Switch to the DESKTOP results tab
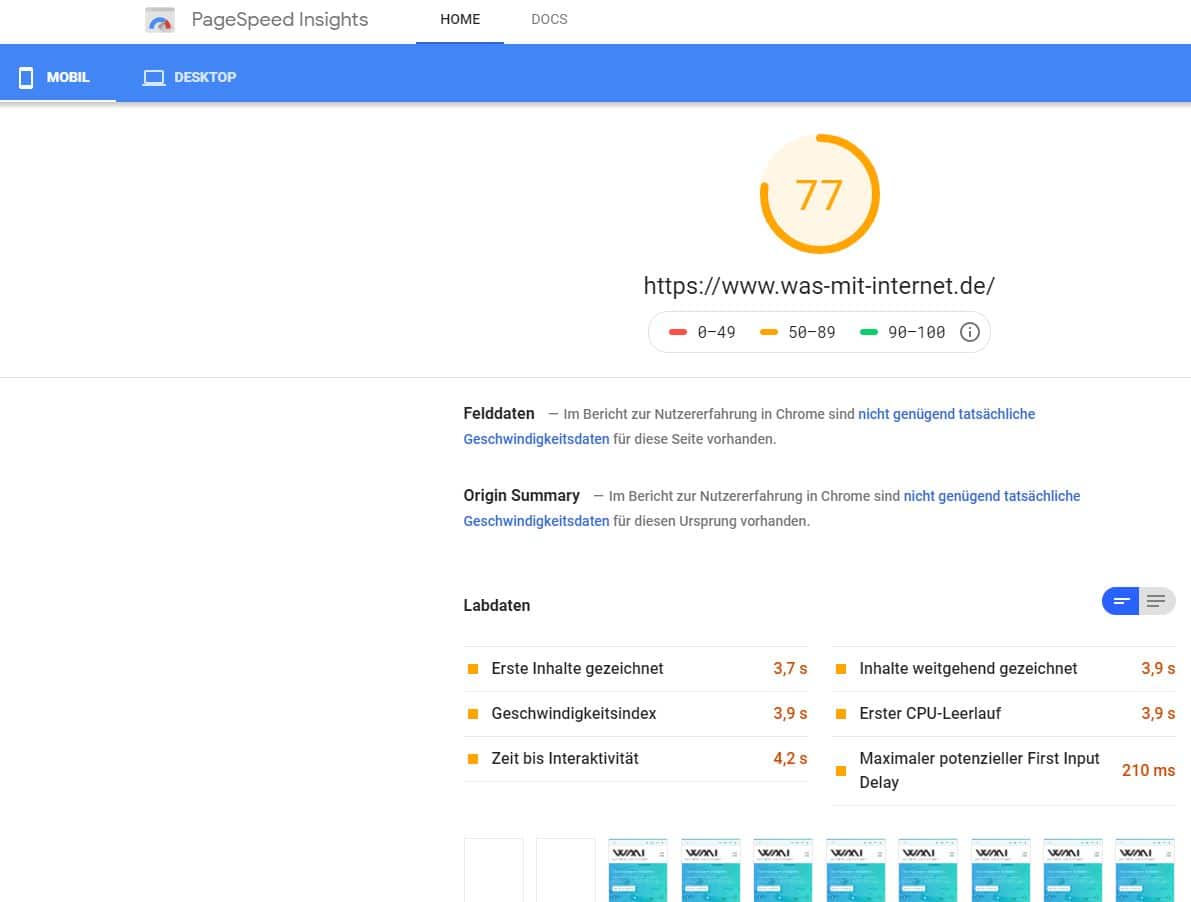Screen dimensions: 1191x902 click(x=190, y=77)
